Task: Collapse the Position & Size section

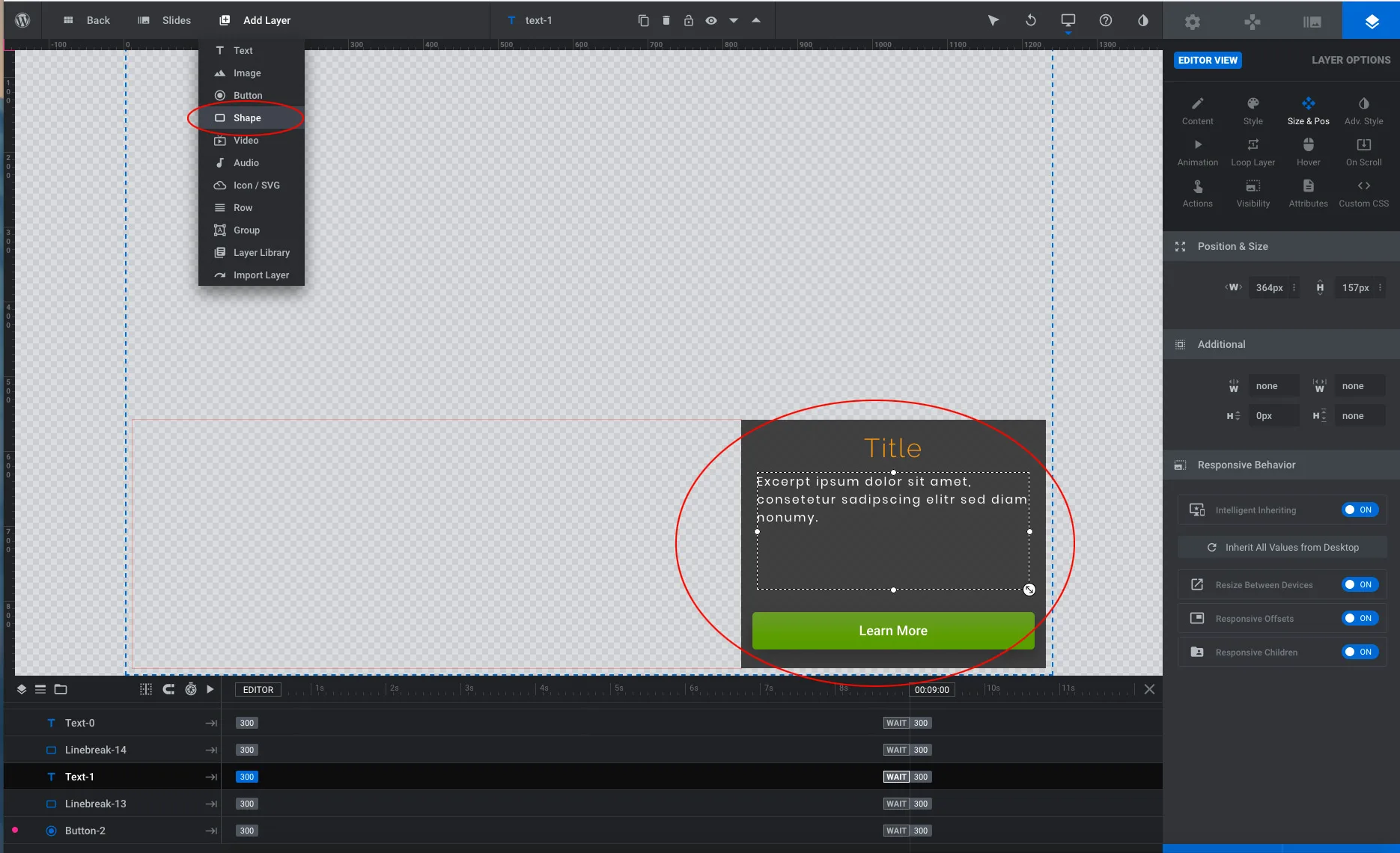Action: (1281, 246)
